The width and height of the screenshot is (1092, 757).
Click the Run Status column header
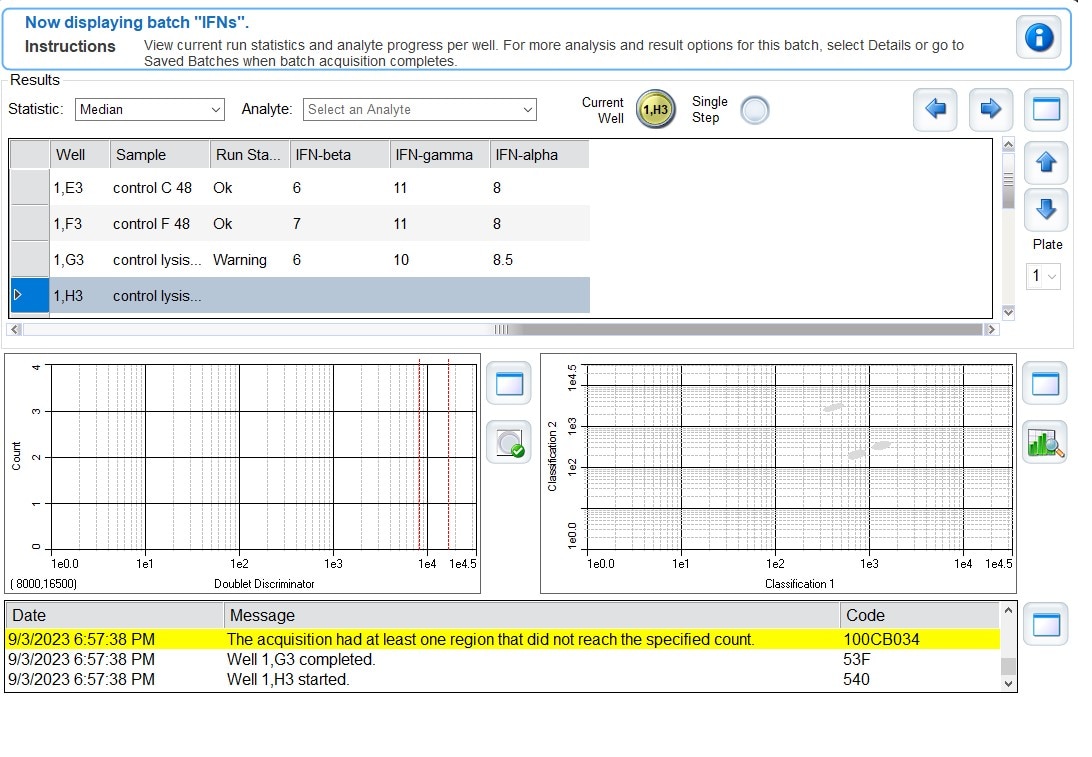(x=247, y=155)
